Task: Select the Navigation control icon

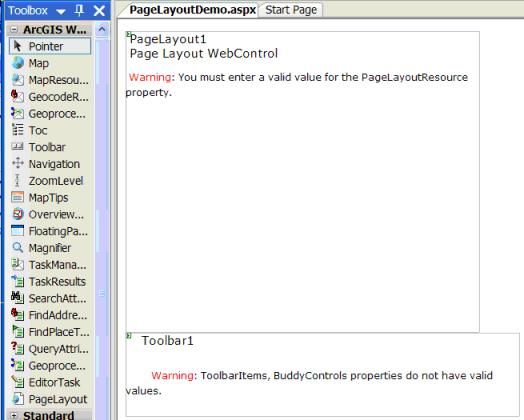Action: pos(18,163)
